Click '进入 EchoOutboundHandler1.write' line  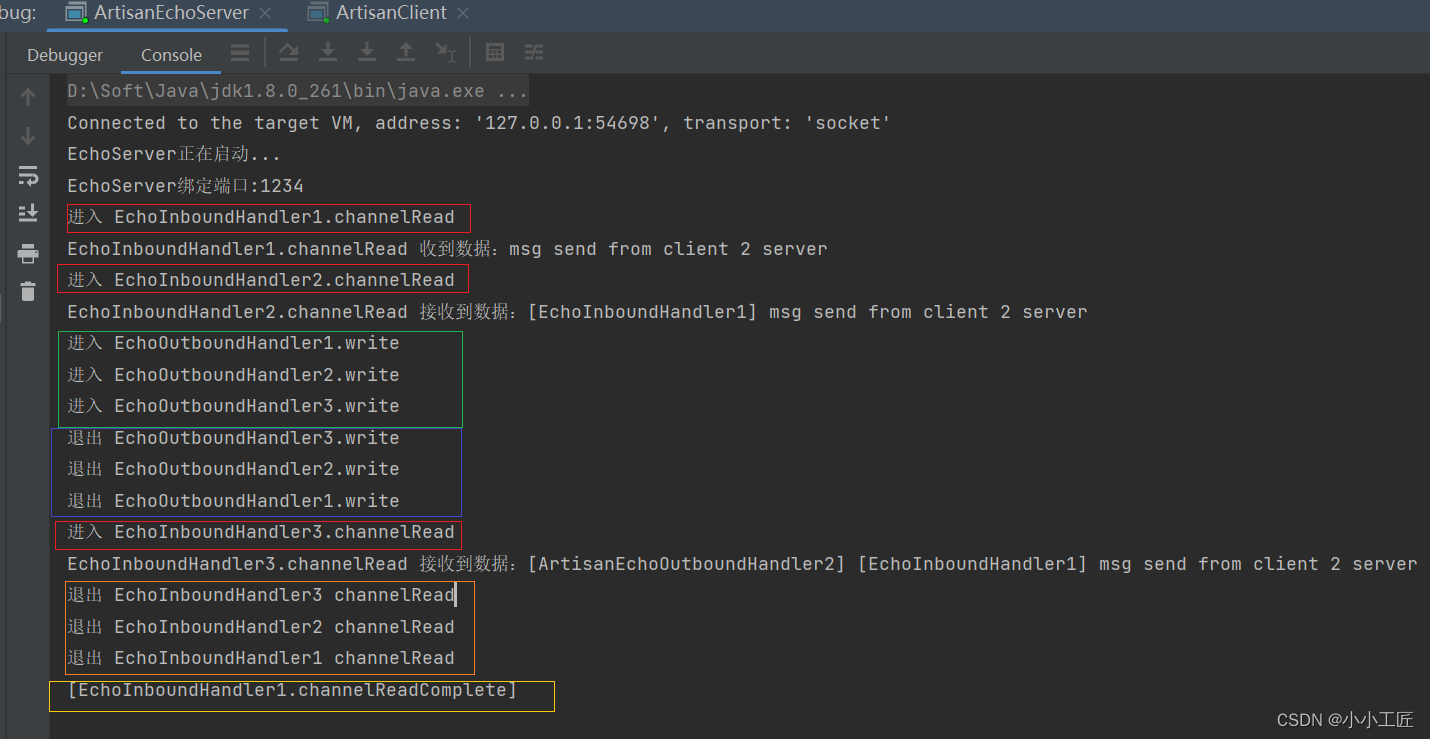(233, 343)
